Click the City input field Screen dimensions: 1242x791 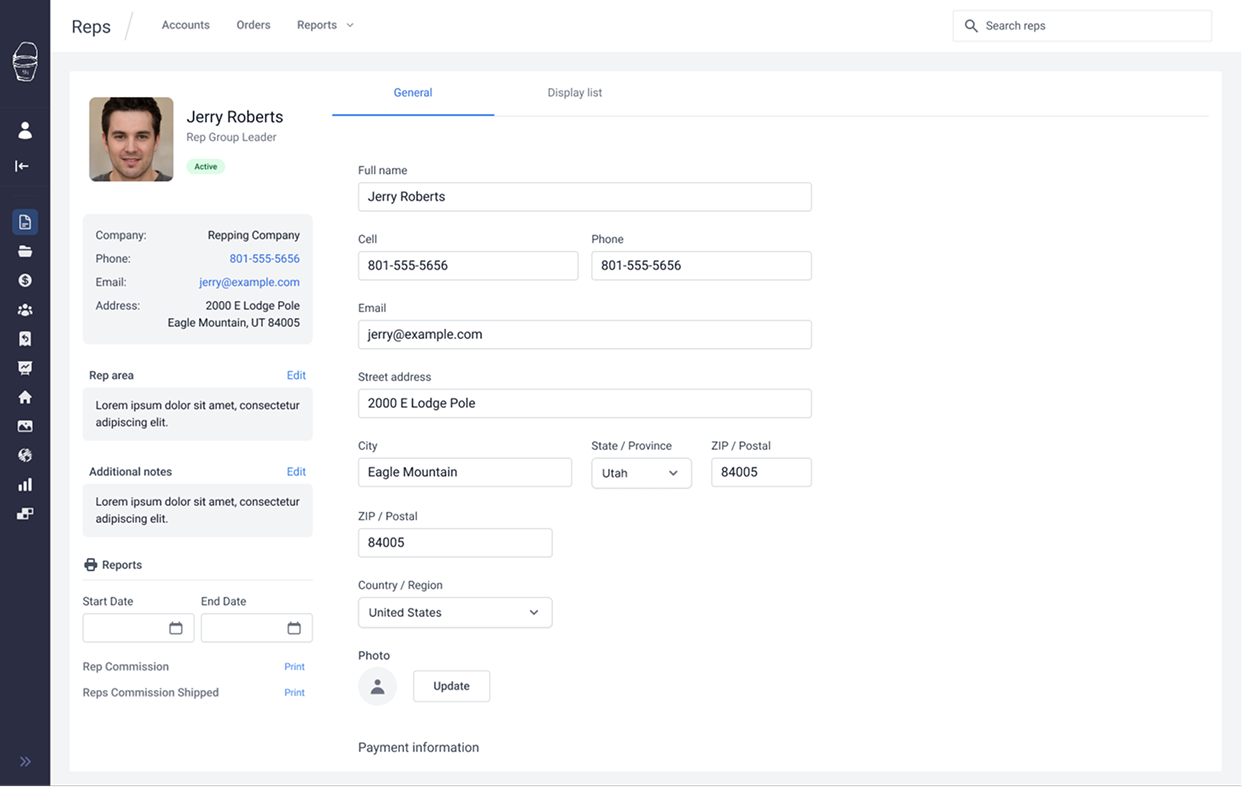tap(465, 473)
